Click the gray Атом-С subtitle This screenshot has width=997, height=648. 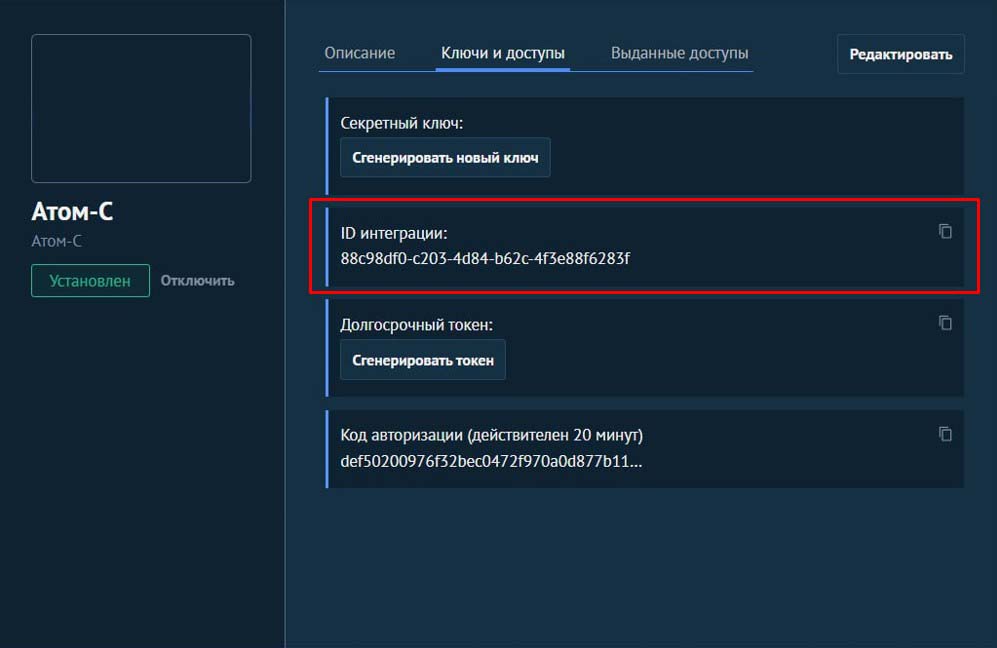pyautogui.click(x=57, y=241)
